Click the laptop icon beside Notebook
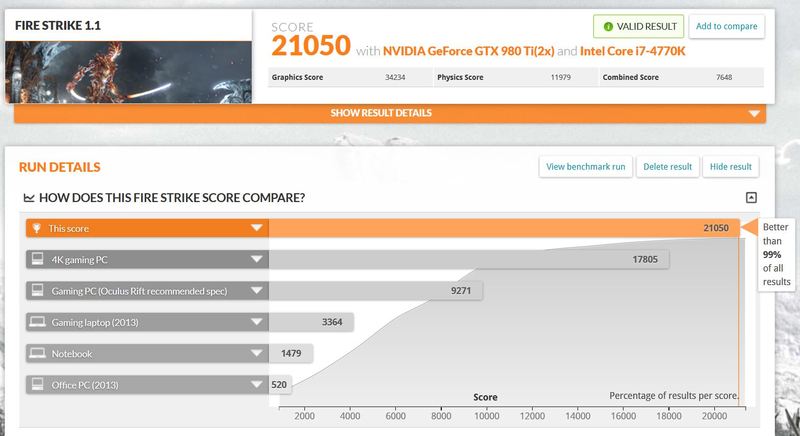Viewport: 800px width, 436px height. click(x=38, y=353)
